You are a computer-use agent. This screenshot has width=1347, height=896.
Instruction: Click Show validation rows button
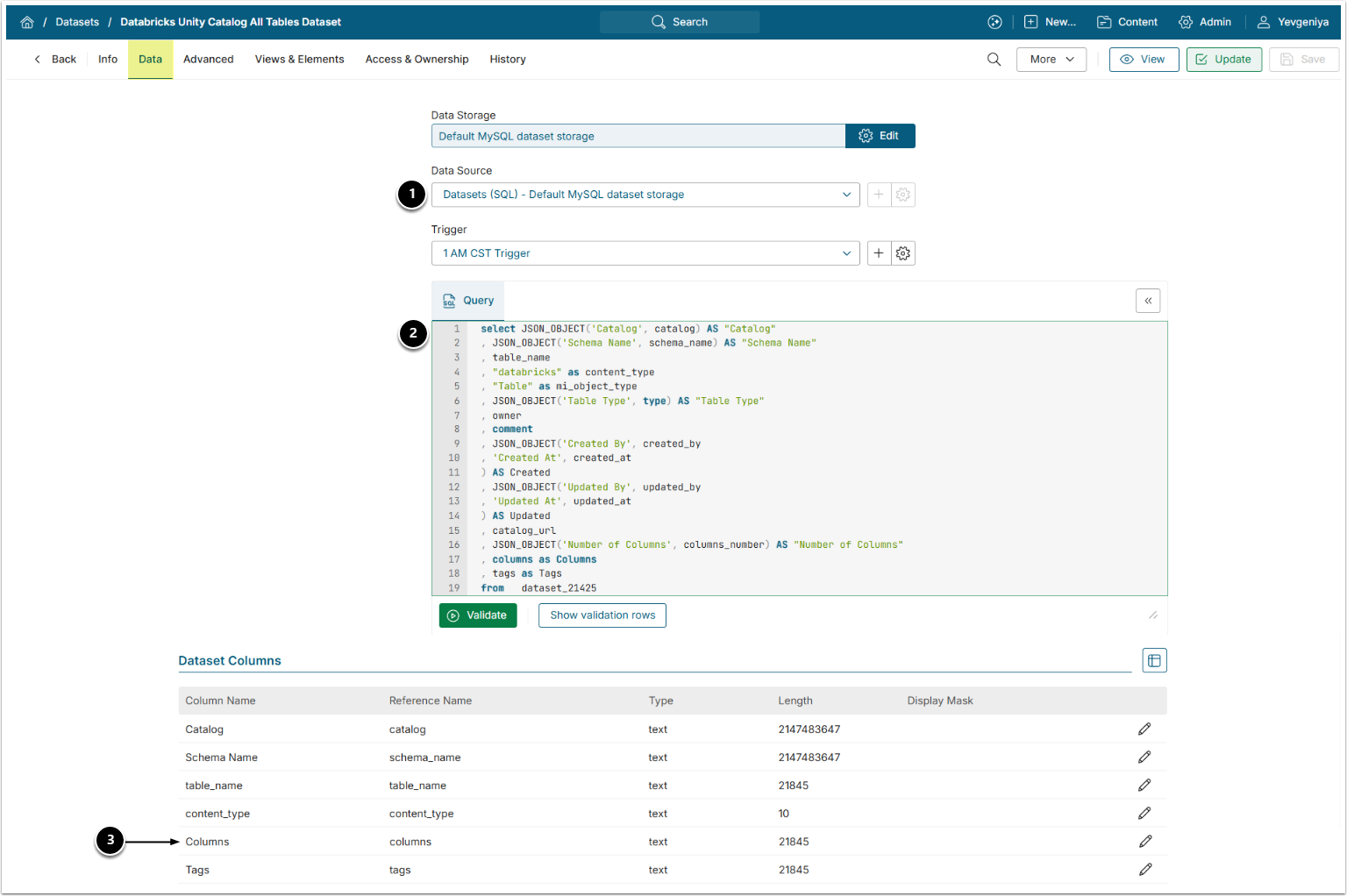[x=602, y=615]
